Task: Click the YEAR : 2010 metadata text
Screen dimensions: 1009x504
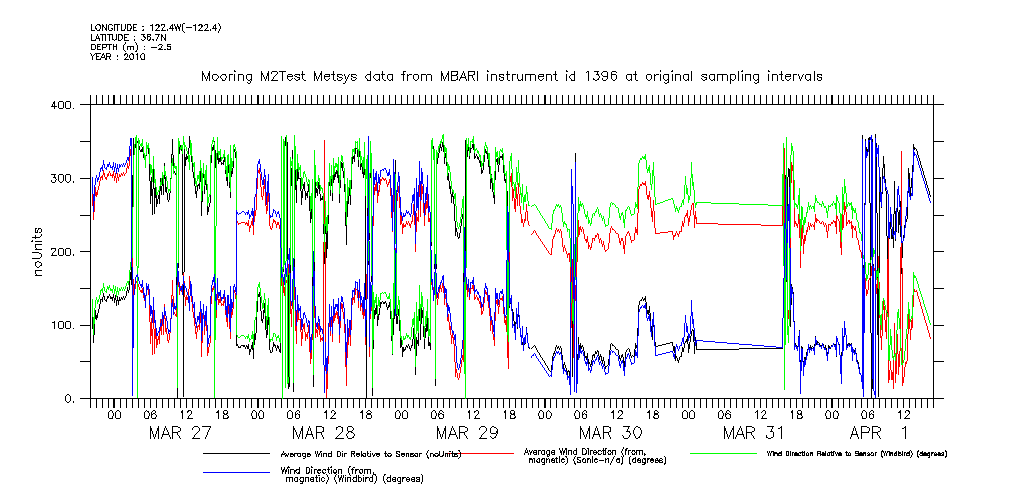Action: [118, 57]
